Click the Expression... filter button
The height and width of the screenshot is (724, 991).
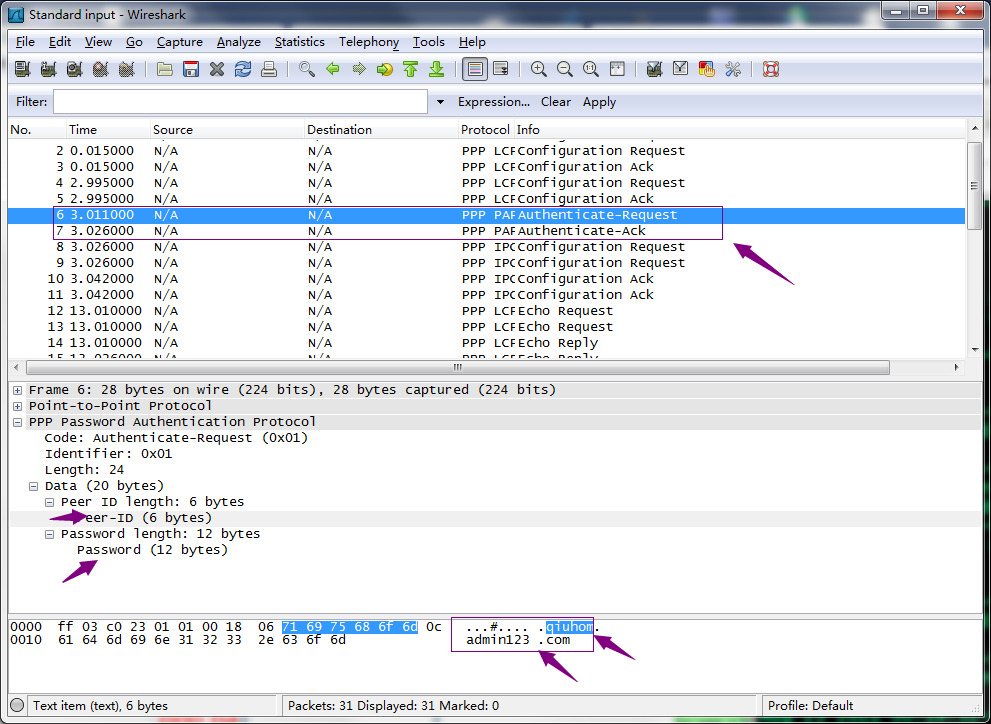[494, 102]
